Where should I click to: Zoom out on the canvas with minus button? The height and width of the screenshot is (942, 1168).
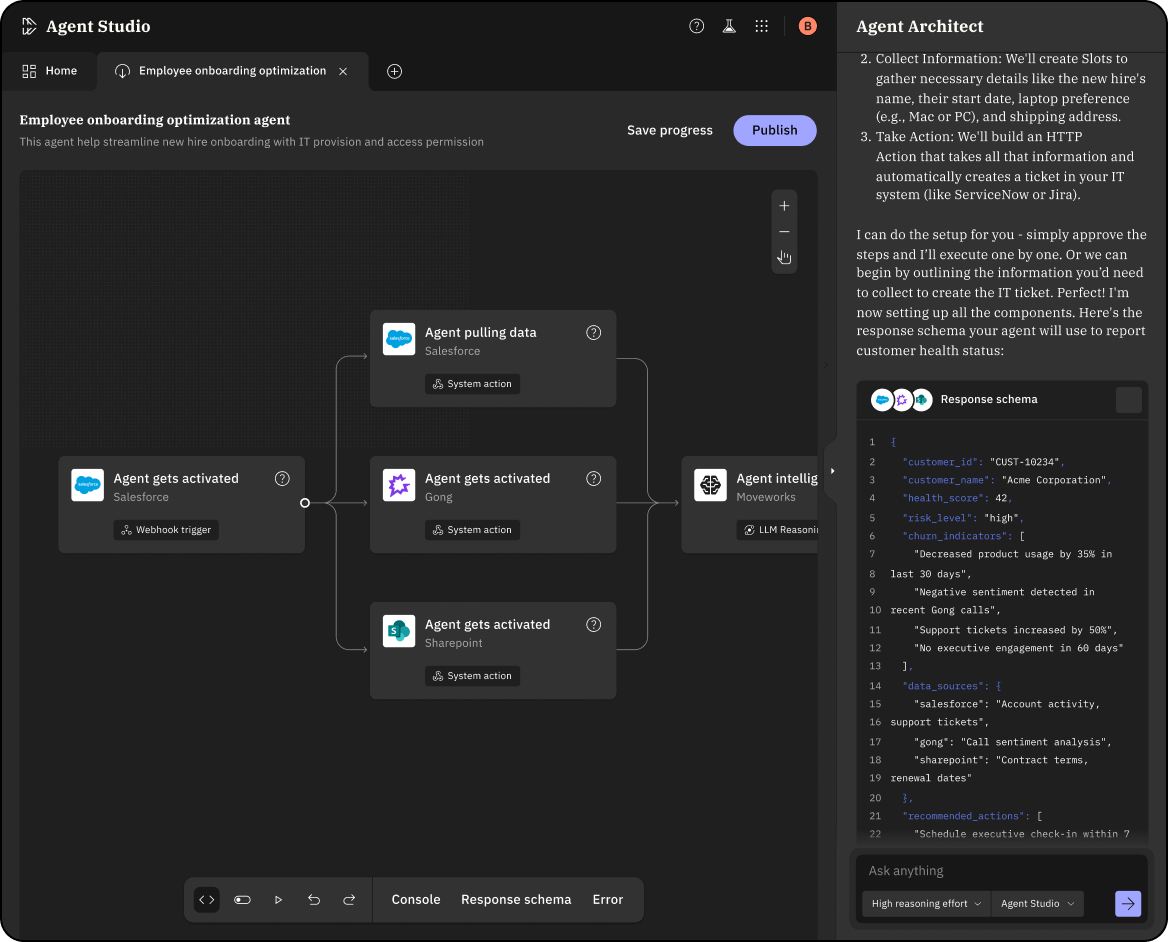[x=784, y=232]
